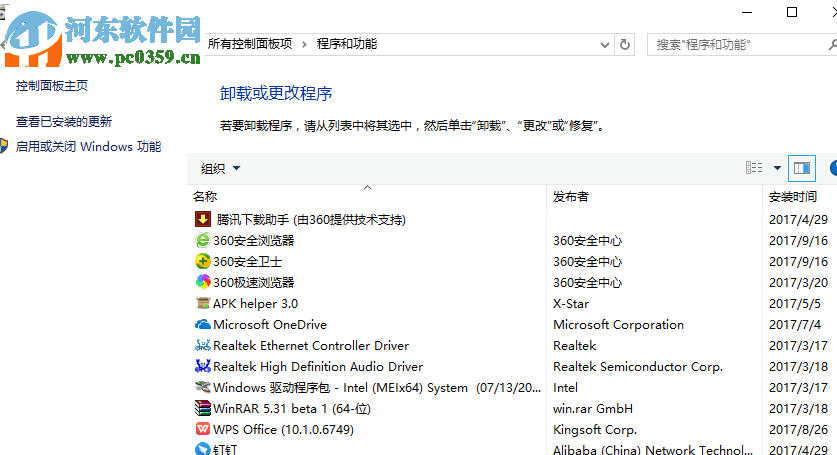Image resolution: width=837 pixels, height=455 pixels.
Task: Expand the breadcrumb arrow after 所有控制面板项
Action: [x=304, y=44]
